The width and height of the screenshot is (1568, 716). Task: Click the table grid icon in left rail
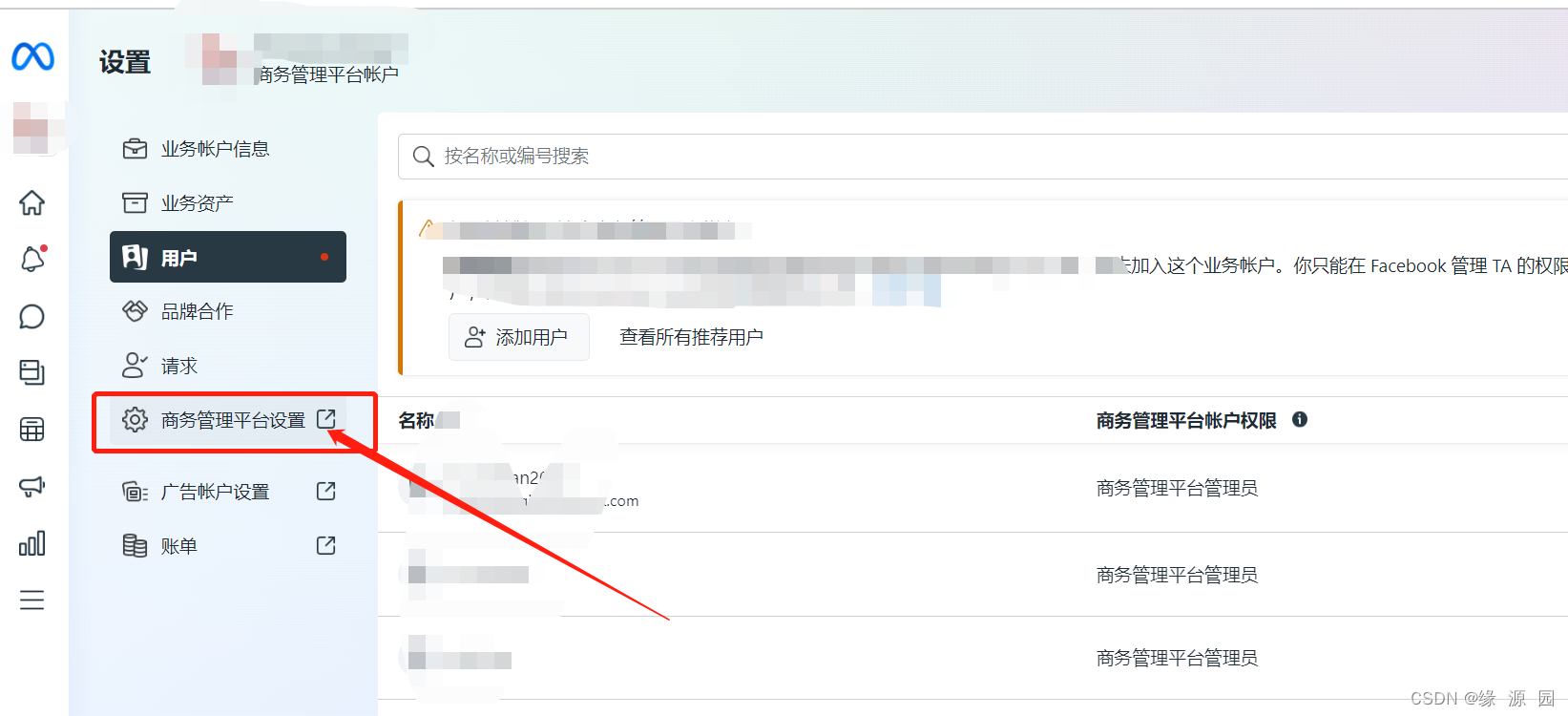click(32, 430)
